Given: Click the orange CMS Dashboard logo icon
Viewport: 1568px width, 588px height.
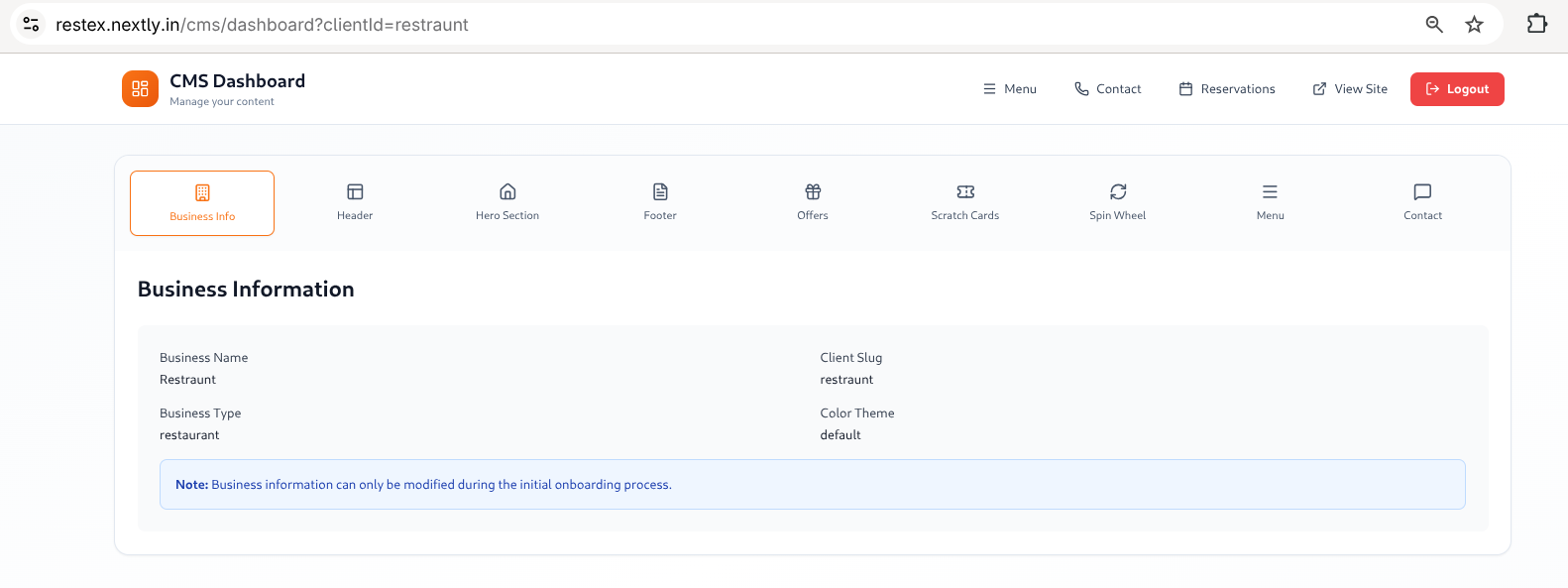Looking at the screenshot, I should tap(140, 88).
